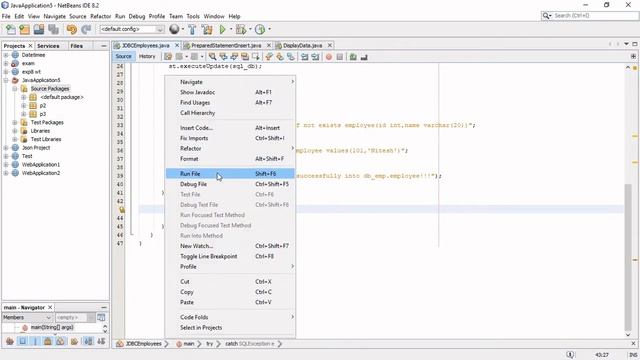Screen dimensions: 640x360
Task: Collapse the Source Packages node
Action: coord(15,89)
